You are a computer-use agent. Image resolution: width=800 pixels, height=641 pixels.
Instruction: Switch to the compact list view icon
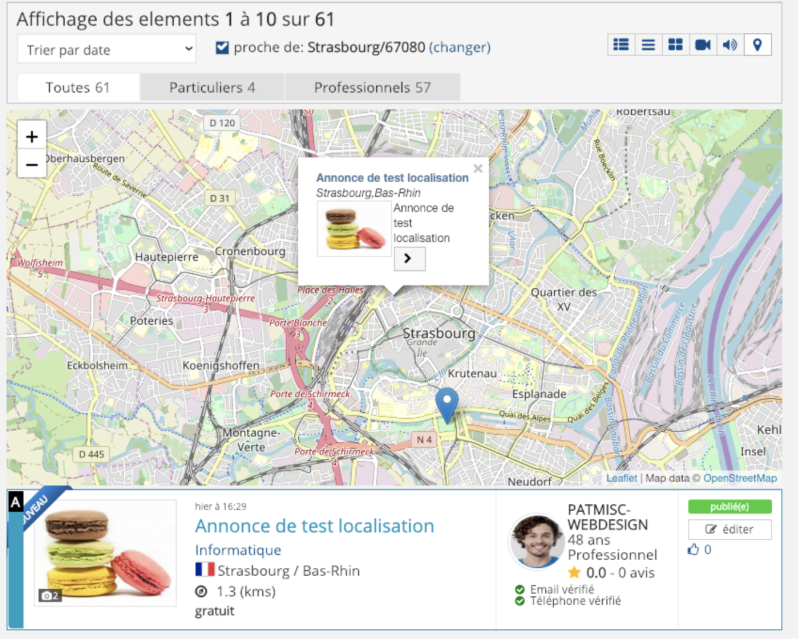648,44
